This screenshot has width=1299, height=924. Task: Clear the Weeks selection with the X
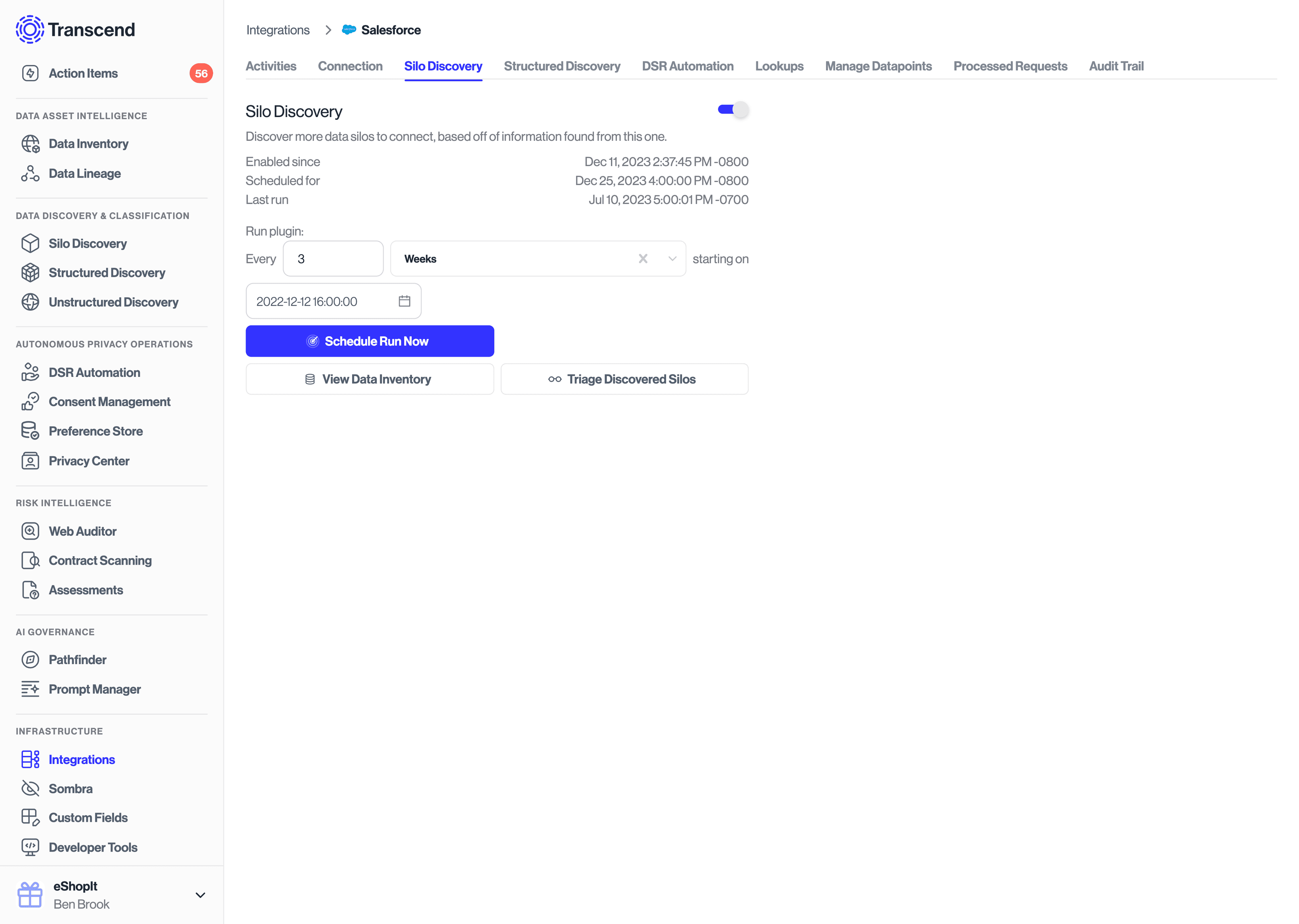pyautogui.click(x=643, y=258)
